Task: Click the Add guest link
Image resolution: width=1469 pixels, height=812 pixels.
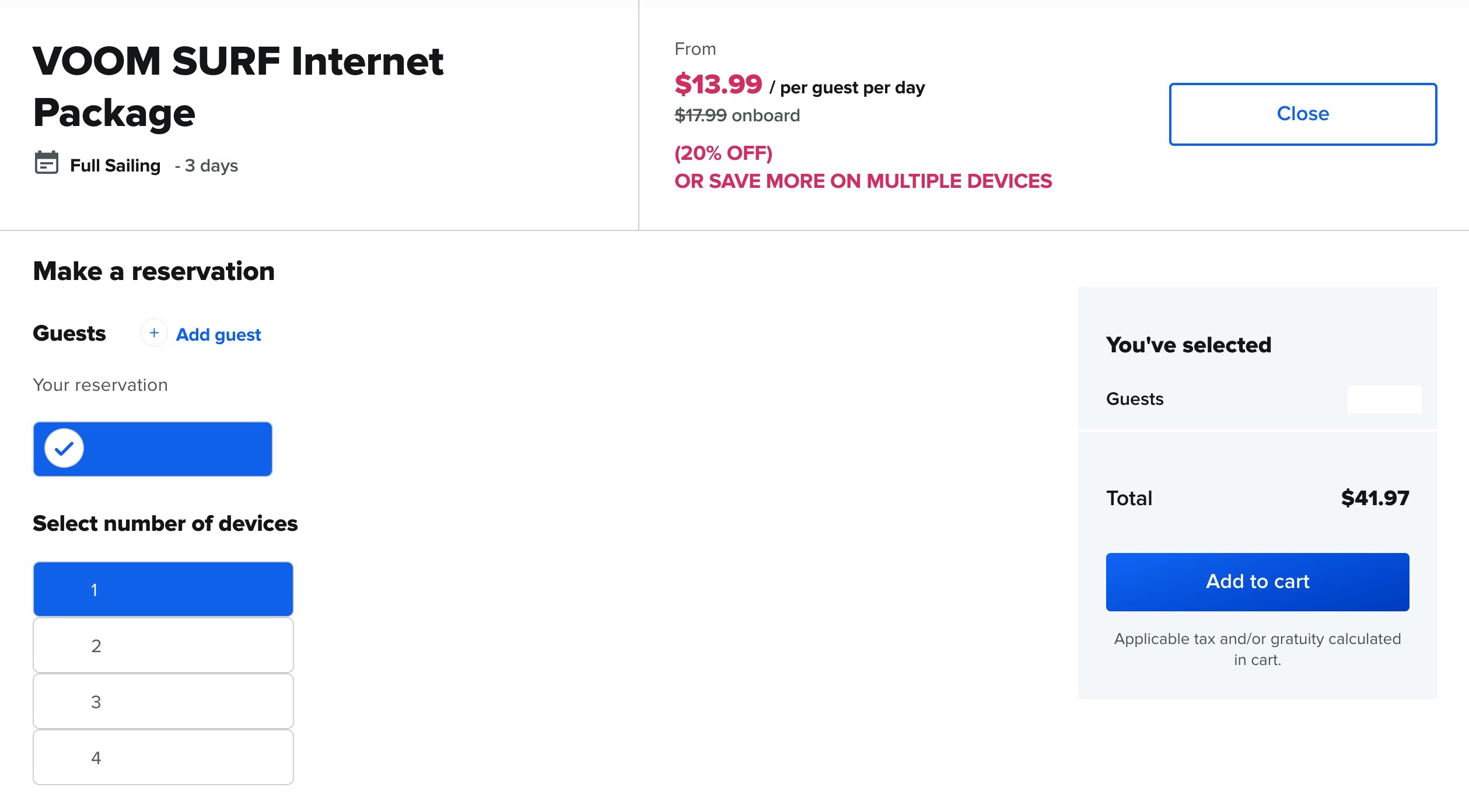Action: [x=218, y=335]
